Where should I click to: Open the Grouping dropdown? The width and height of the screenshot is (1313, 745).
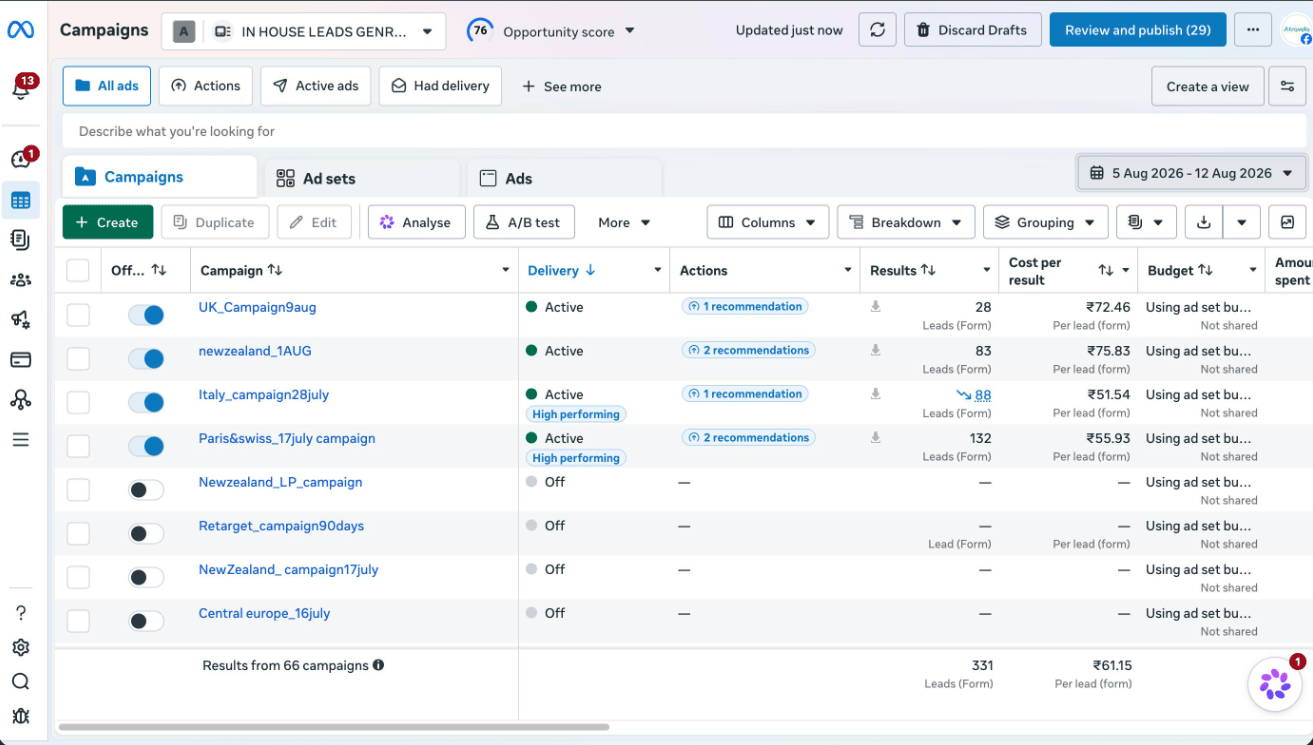1046,222
